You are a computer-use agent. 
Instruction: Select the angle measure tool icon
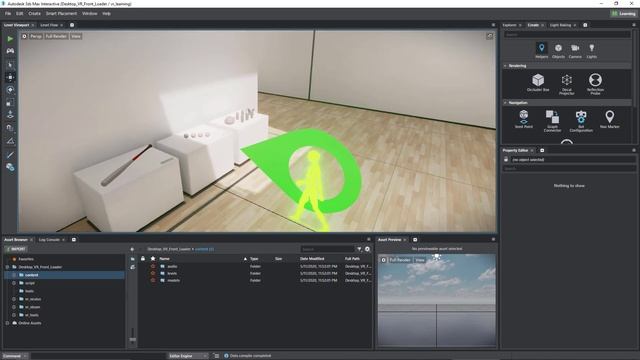(10, 141)
